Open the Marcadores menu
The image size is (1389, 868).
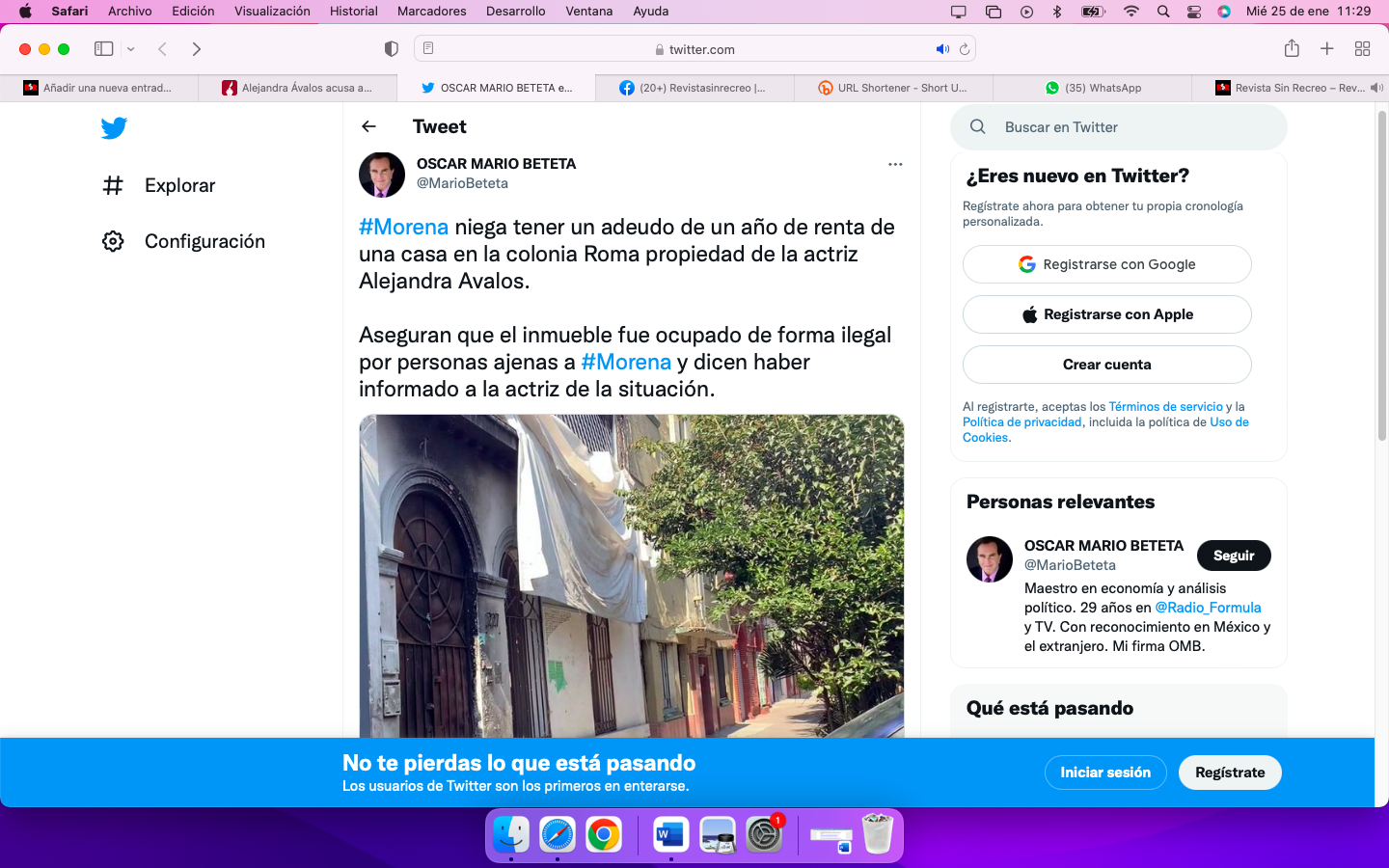[431, 12]
